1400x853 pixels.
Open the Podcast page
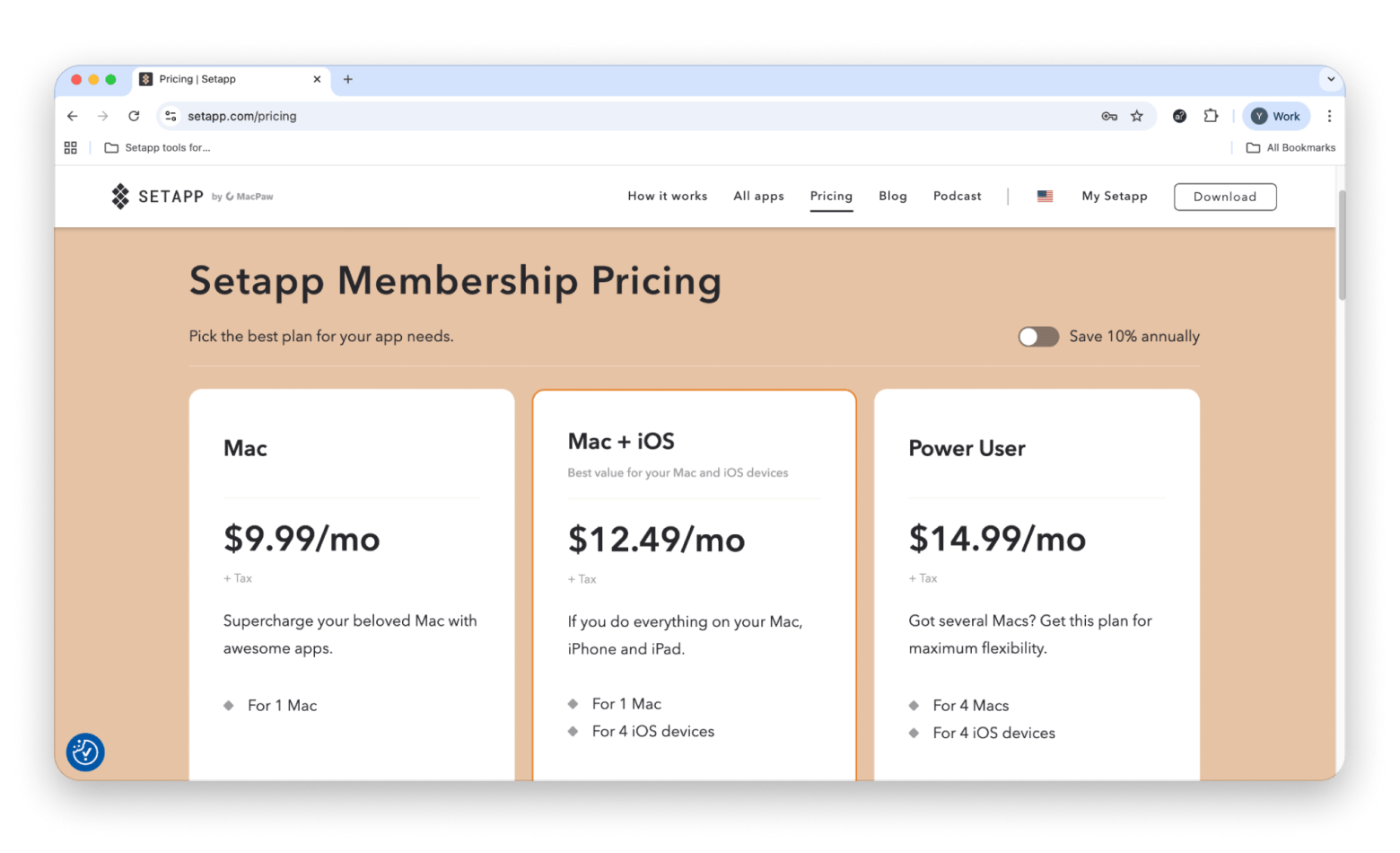pyautogui.click(x=957, y=196)
